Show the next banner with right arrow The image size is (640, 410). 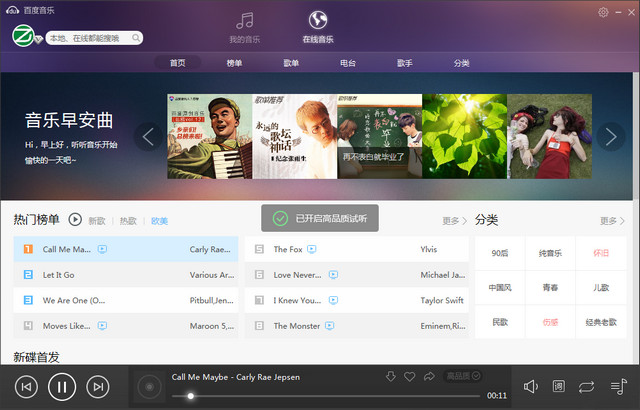[x=612, y=136]
